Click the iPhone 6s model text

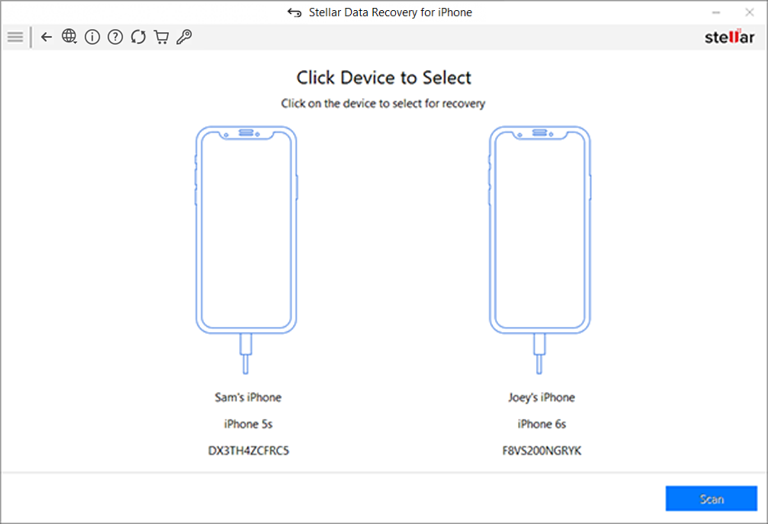click(x=541, y=424)
